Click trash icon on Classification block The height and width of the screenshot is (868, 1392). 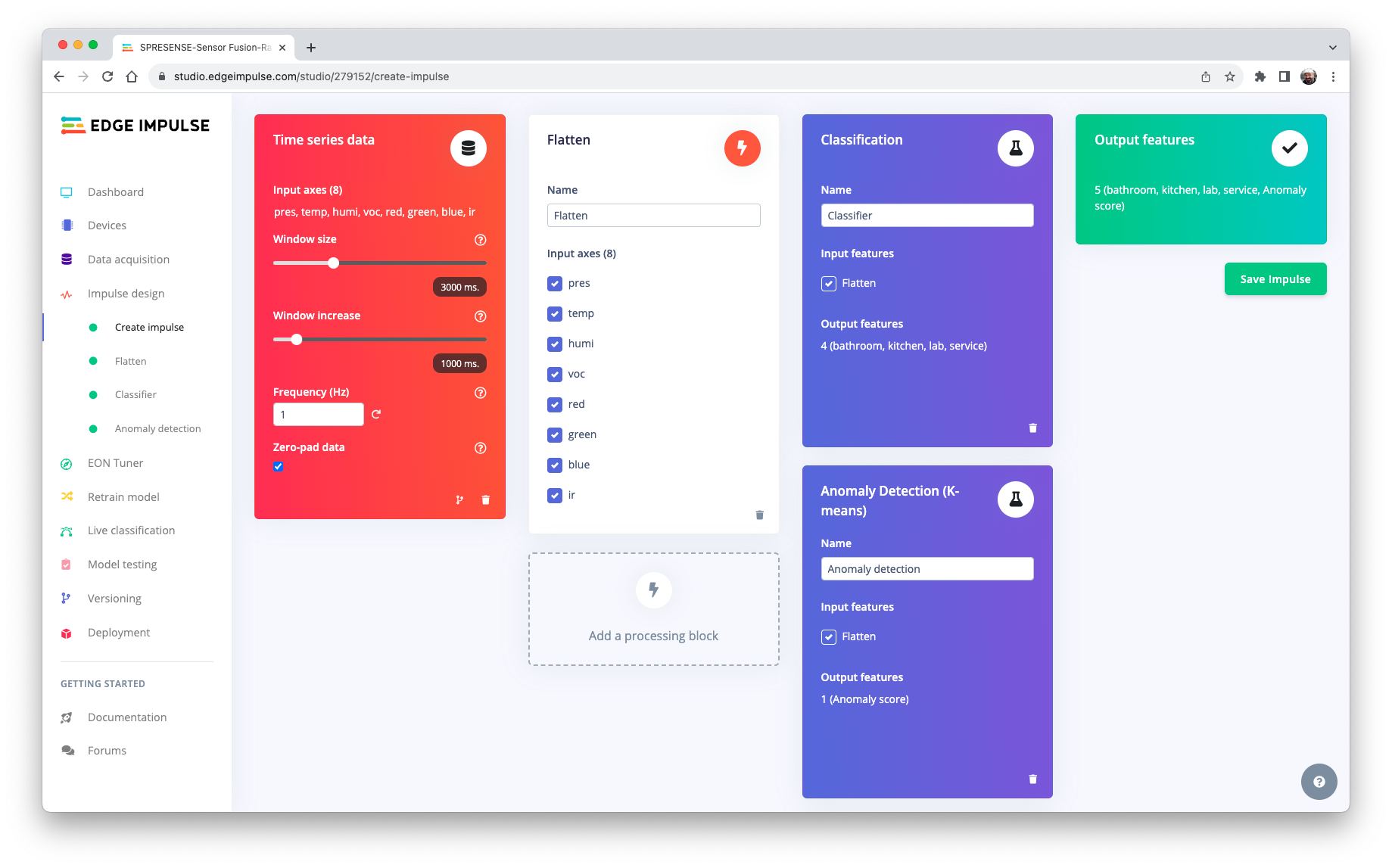[1032, 428]
